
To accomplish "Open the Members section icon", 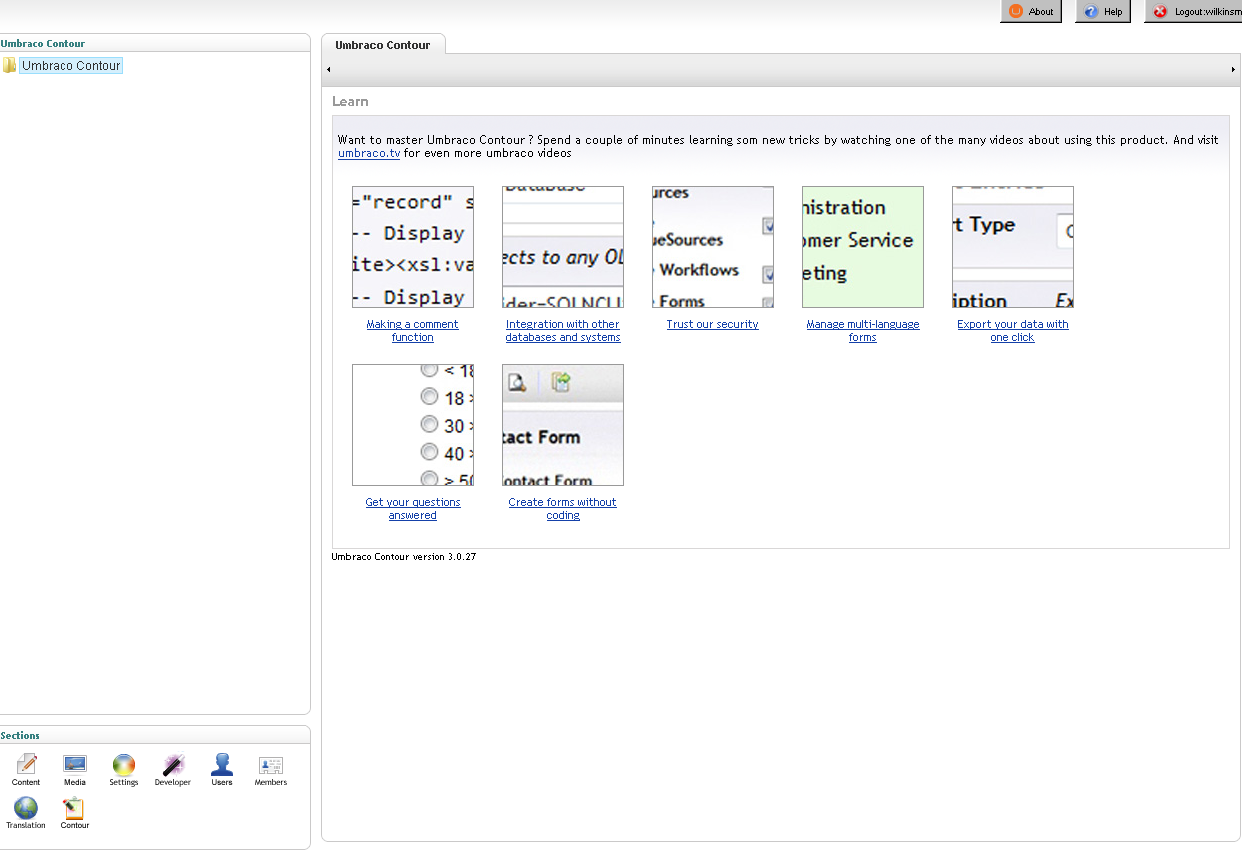I will 270,766.
